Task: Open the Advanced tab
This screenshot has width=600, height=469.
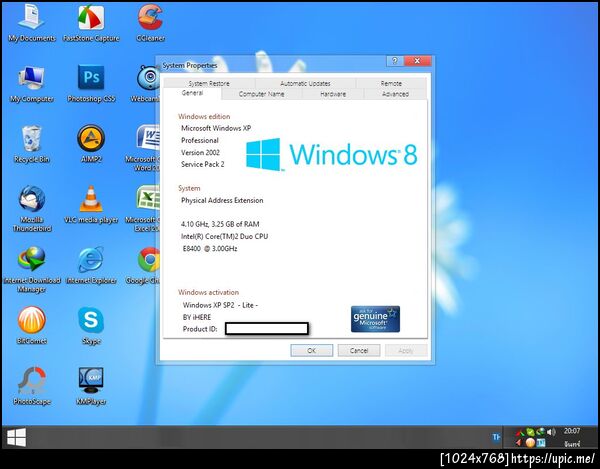Action: point(395,94)
